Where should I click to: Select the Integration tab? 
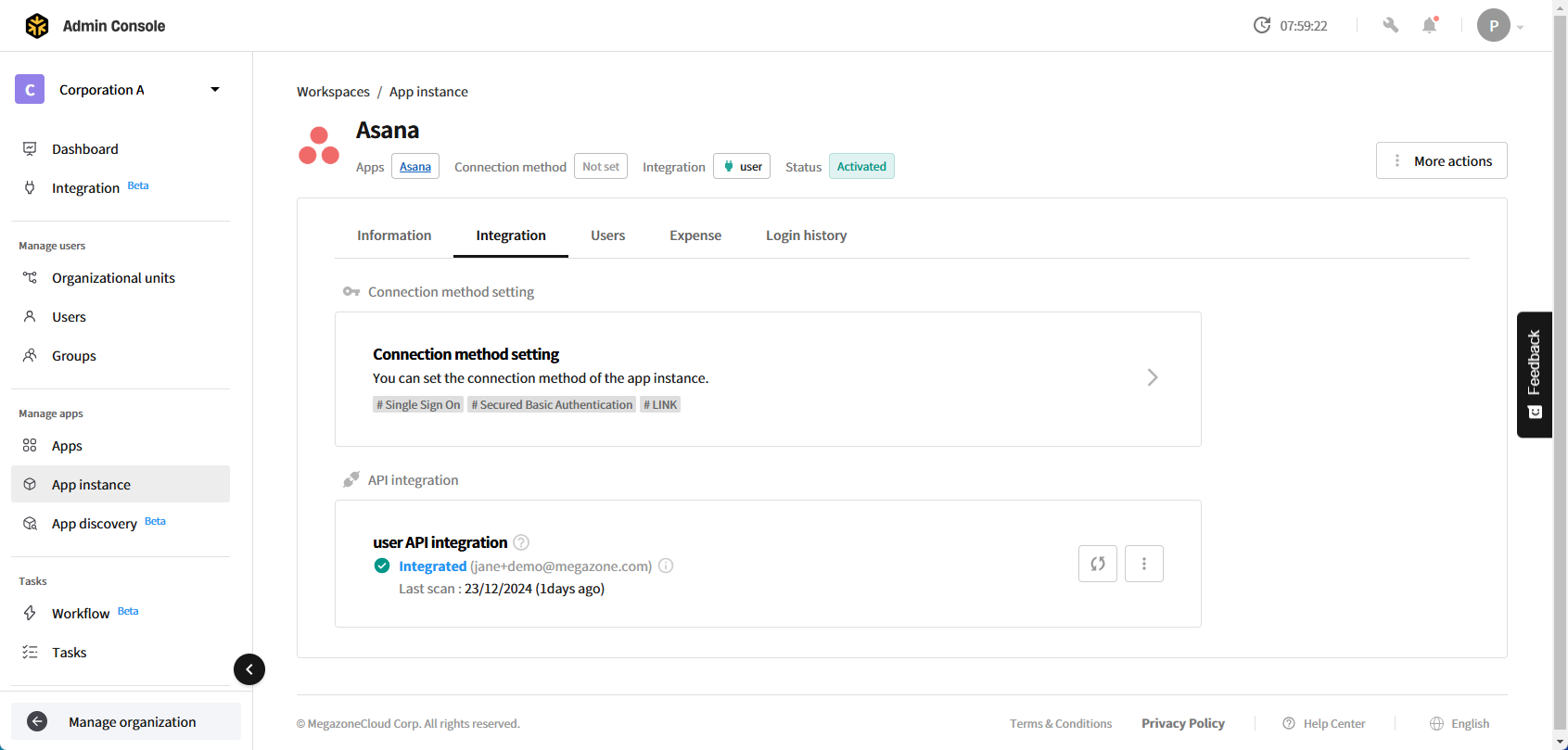pyautogui.click(x=511, y=235)
